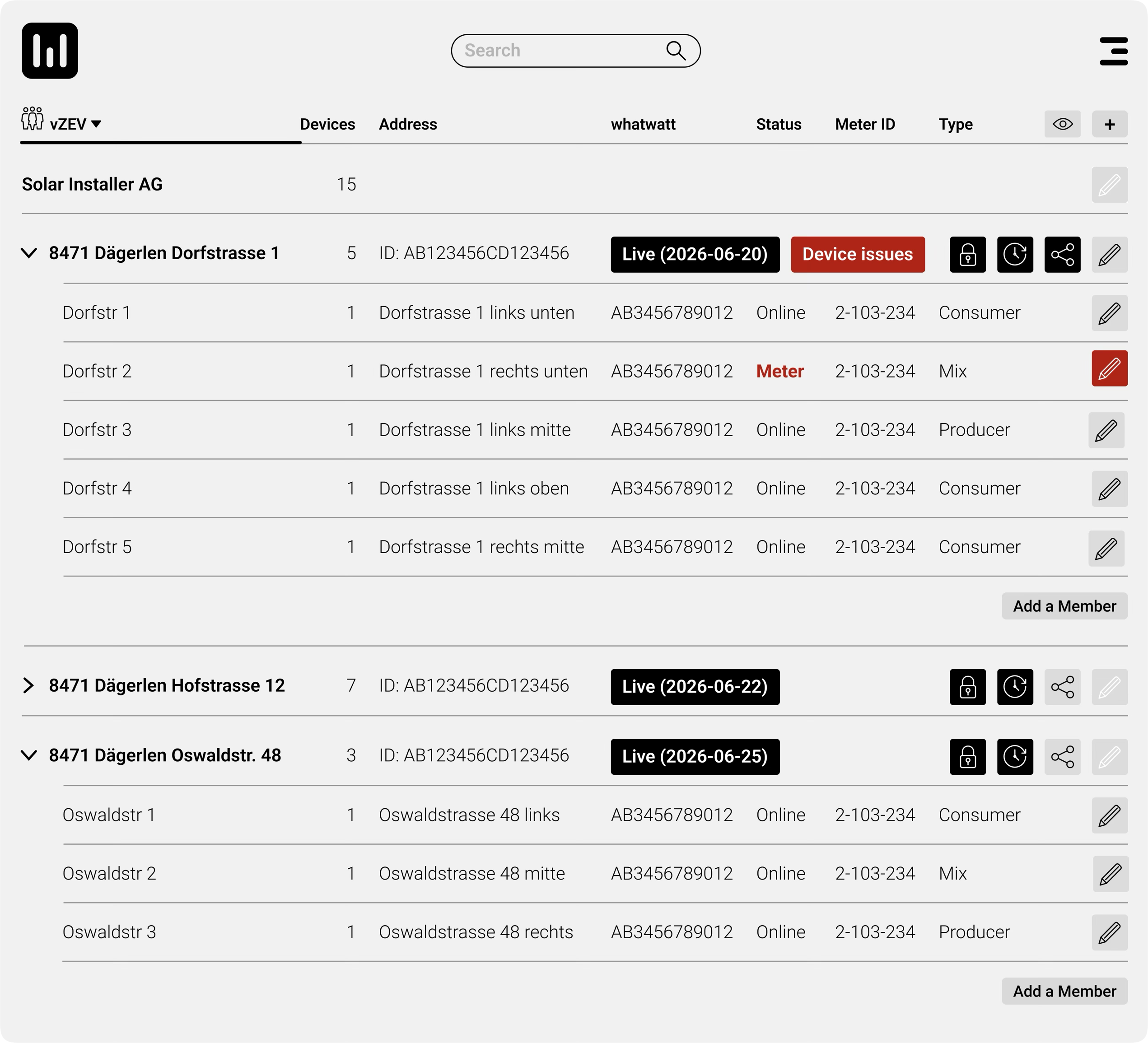Edit the Dorfstr 2 member entry
This screenshot has height=1043, width=1148.
coord(1109,368)
